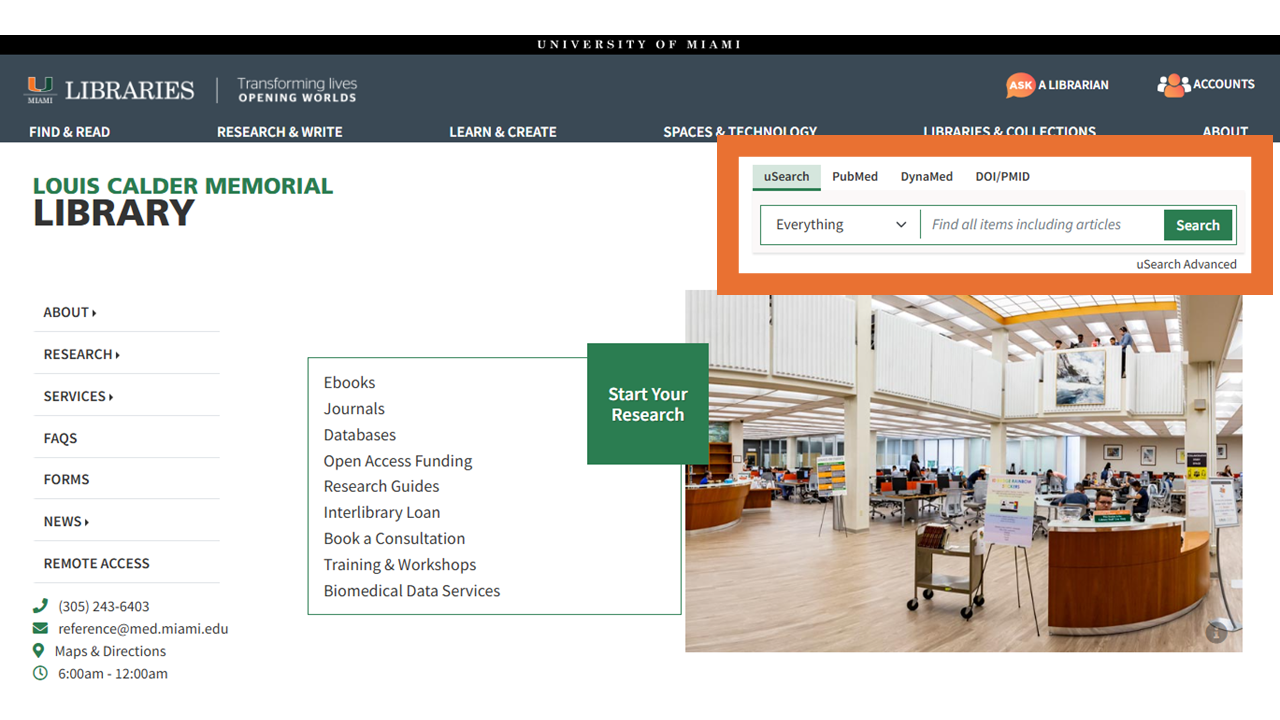Click the info icon on library photo

point(1215,632)
